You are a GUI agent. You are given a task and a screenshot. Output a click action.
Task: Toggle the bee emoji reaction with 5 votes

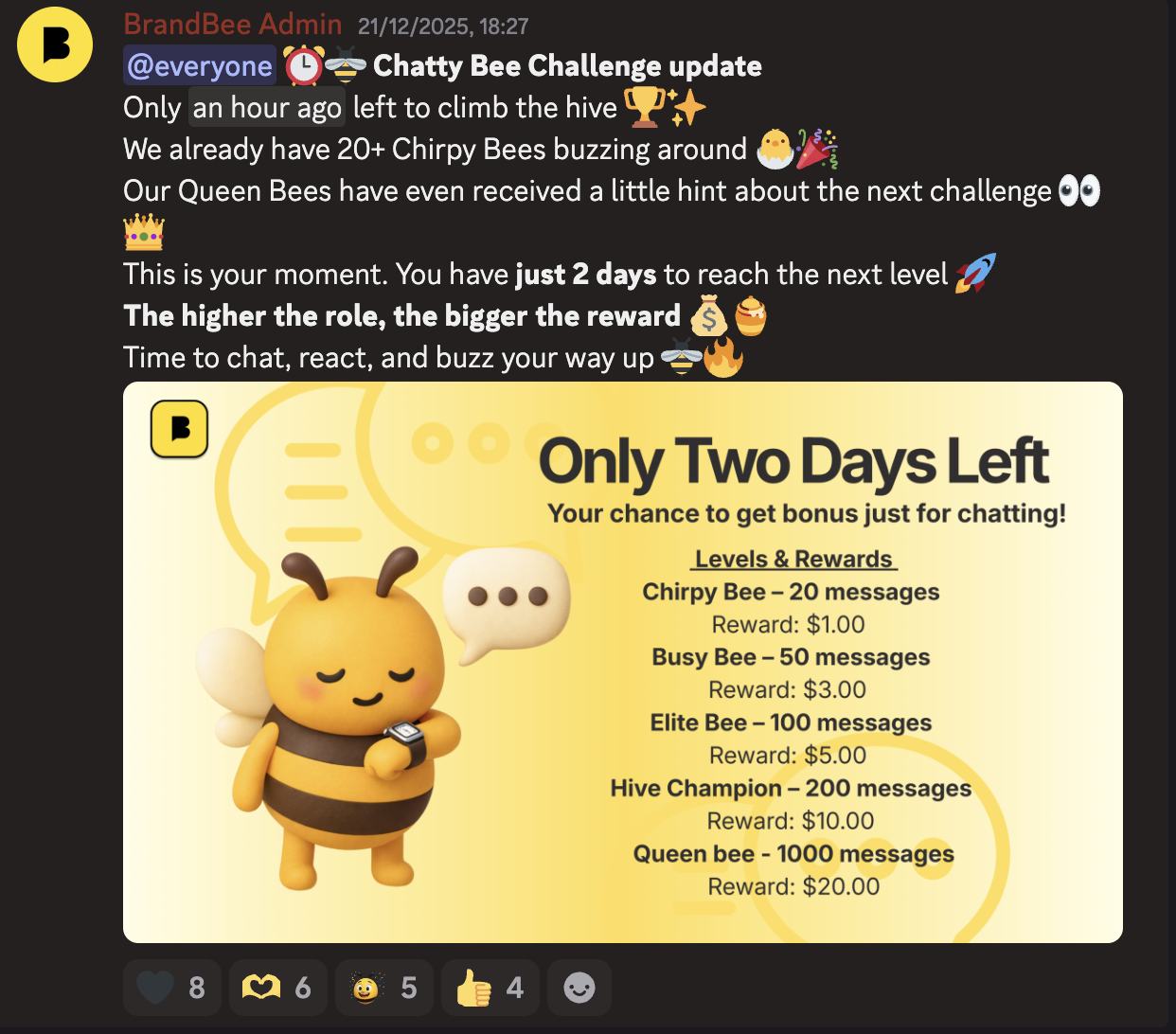click(x=383, y=988)
